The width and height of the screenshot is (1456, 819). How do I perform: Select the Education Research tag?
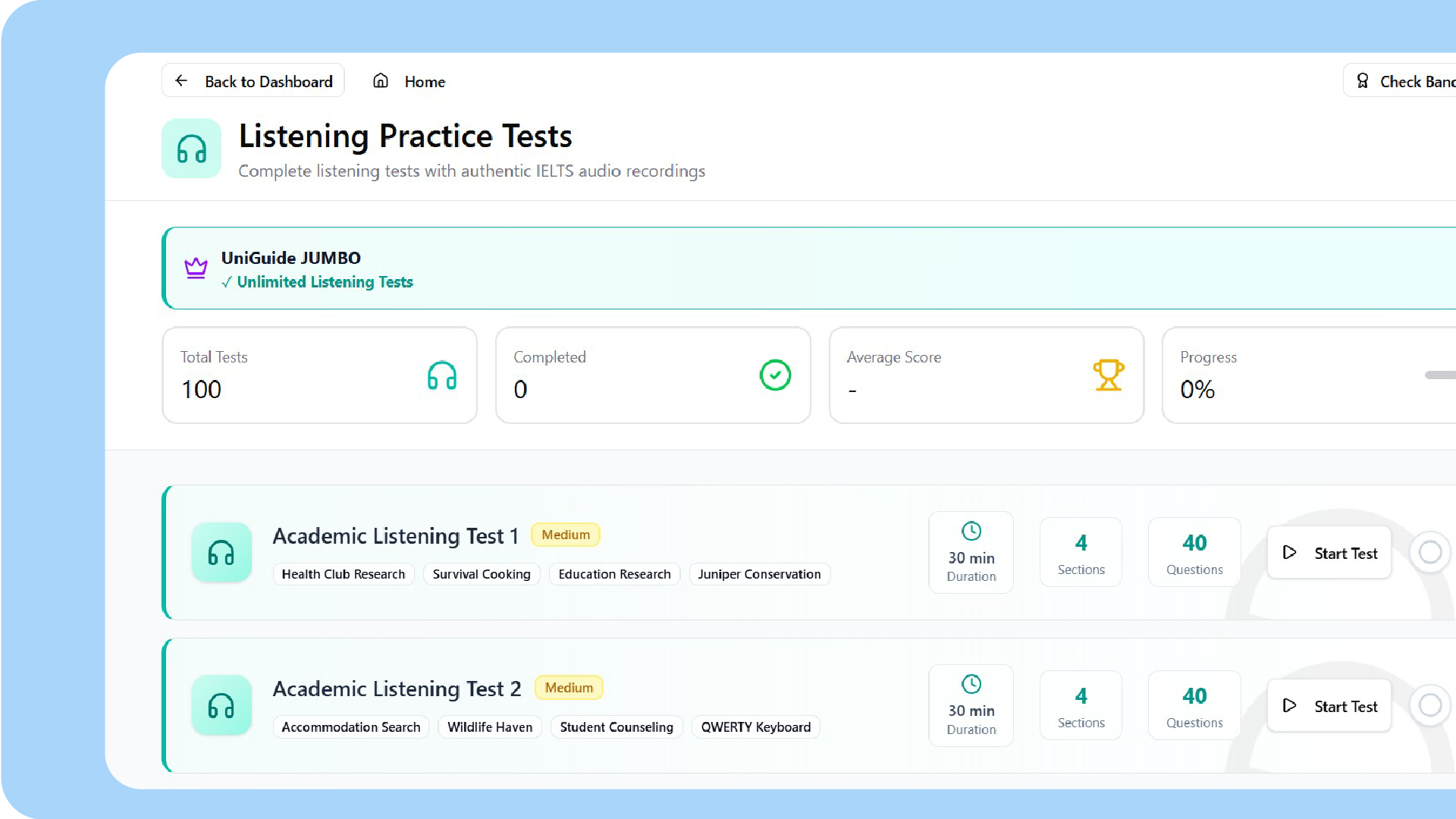(x=614, y=574)
